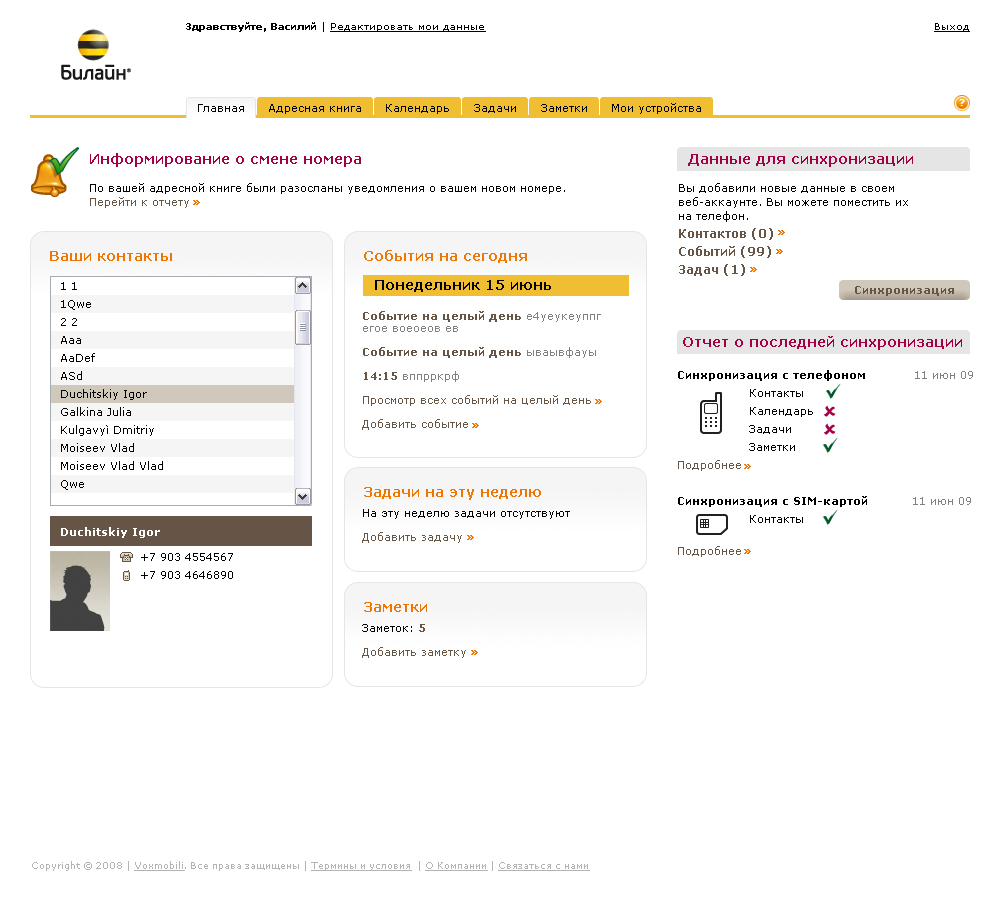Viewport: 1000px width, 900px height.
Task: Click the bell notification icon
Action: click(x=54, y=172)
